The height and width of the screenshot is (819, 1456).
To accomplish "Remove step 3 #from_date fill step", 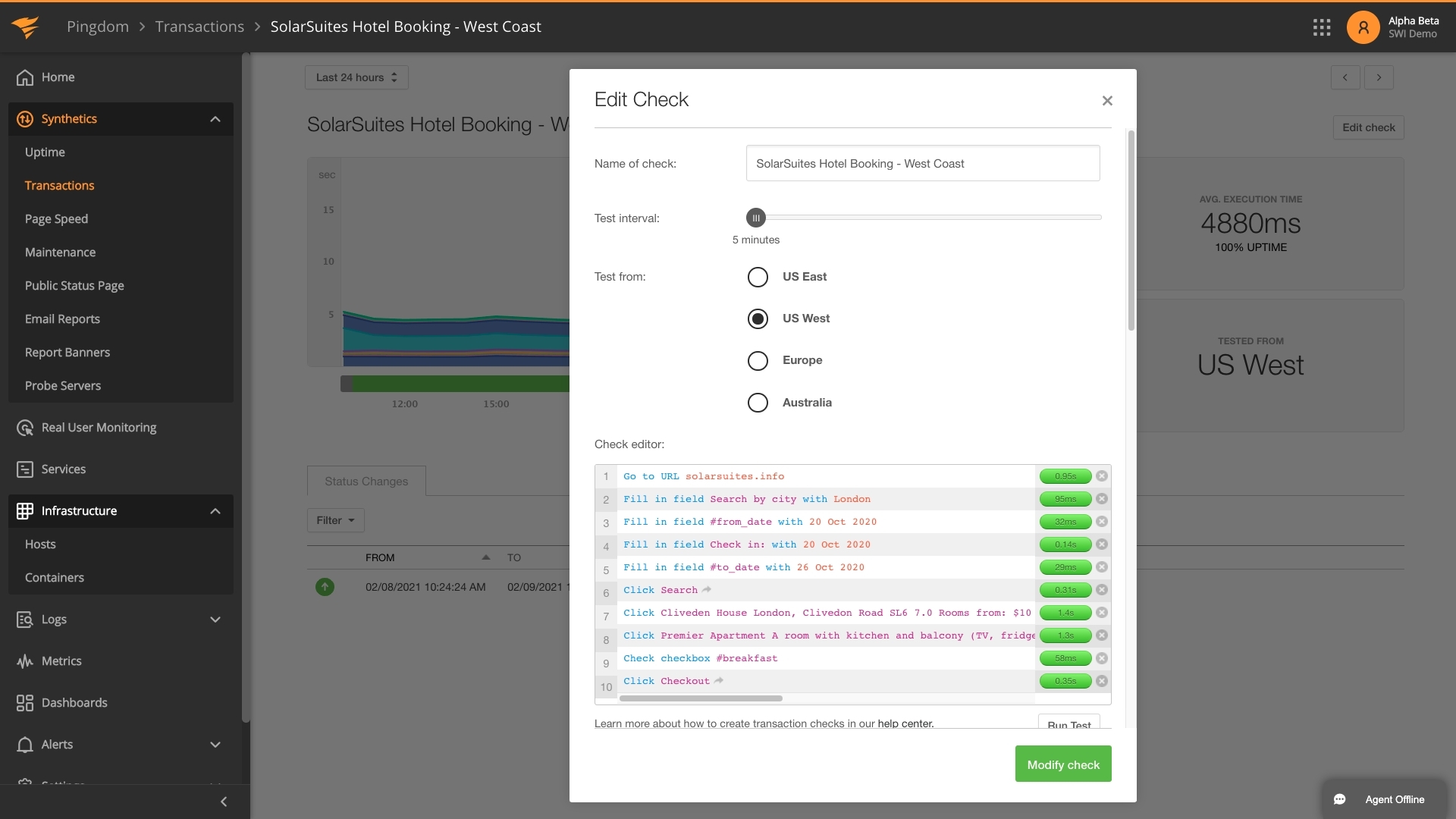I will tap(1102, 522).
